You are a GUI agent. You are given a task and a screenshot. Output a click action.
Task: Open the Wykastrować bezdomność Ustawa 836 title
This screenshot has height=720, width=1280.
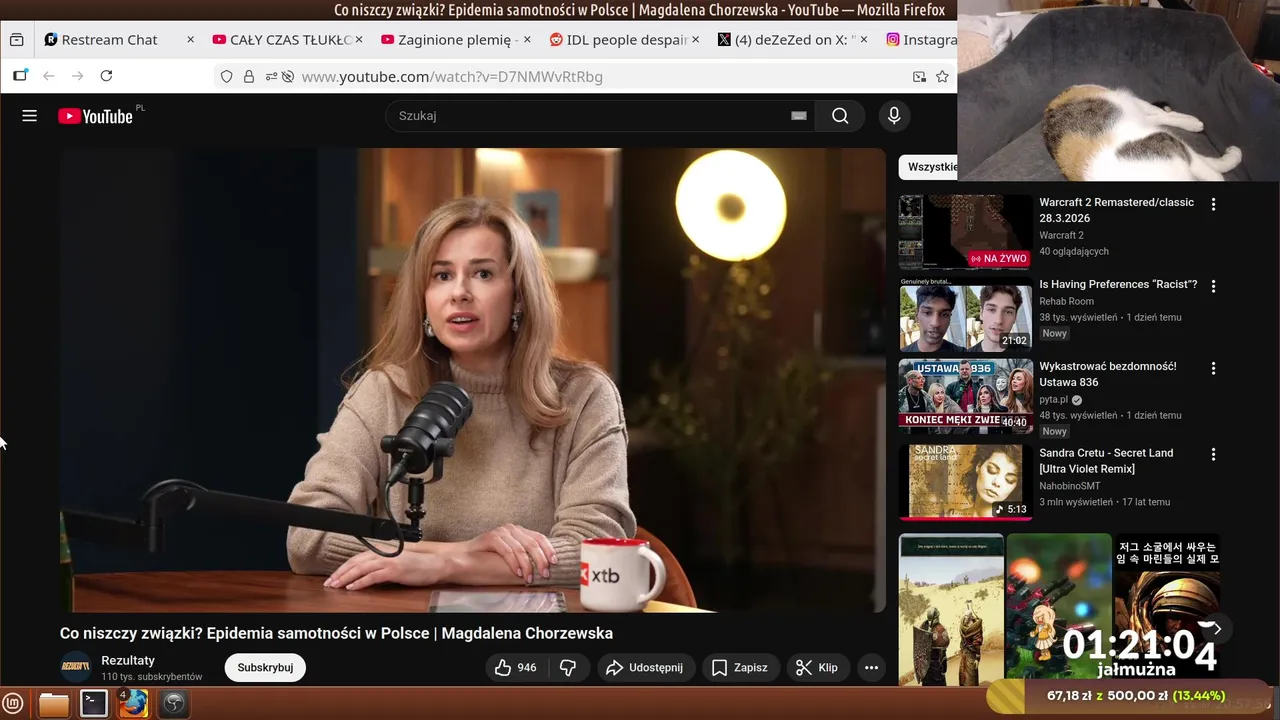1108,375
